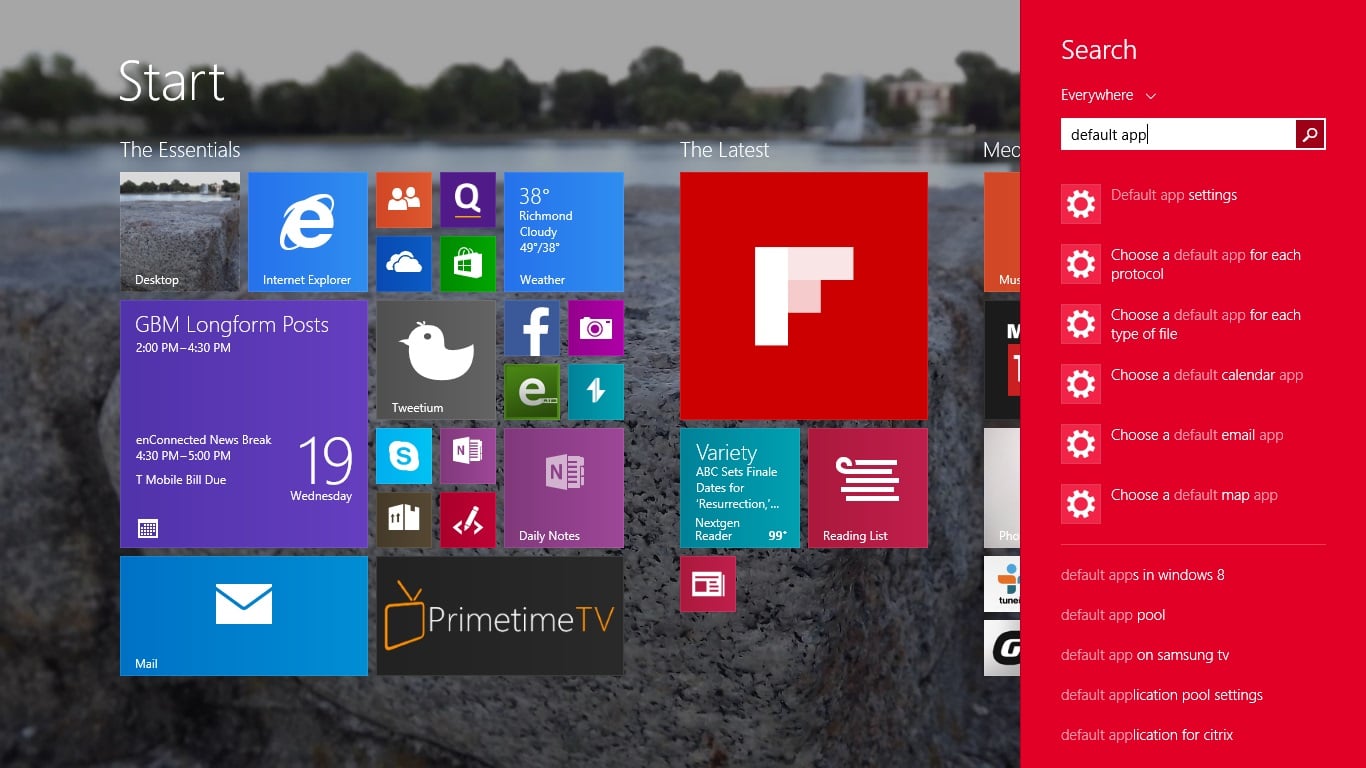Launch the Facebook app tile

pos(531,328)
